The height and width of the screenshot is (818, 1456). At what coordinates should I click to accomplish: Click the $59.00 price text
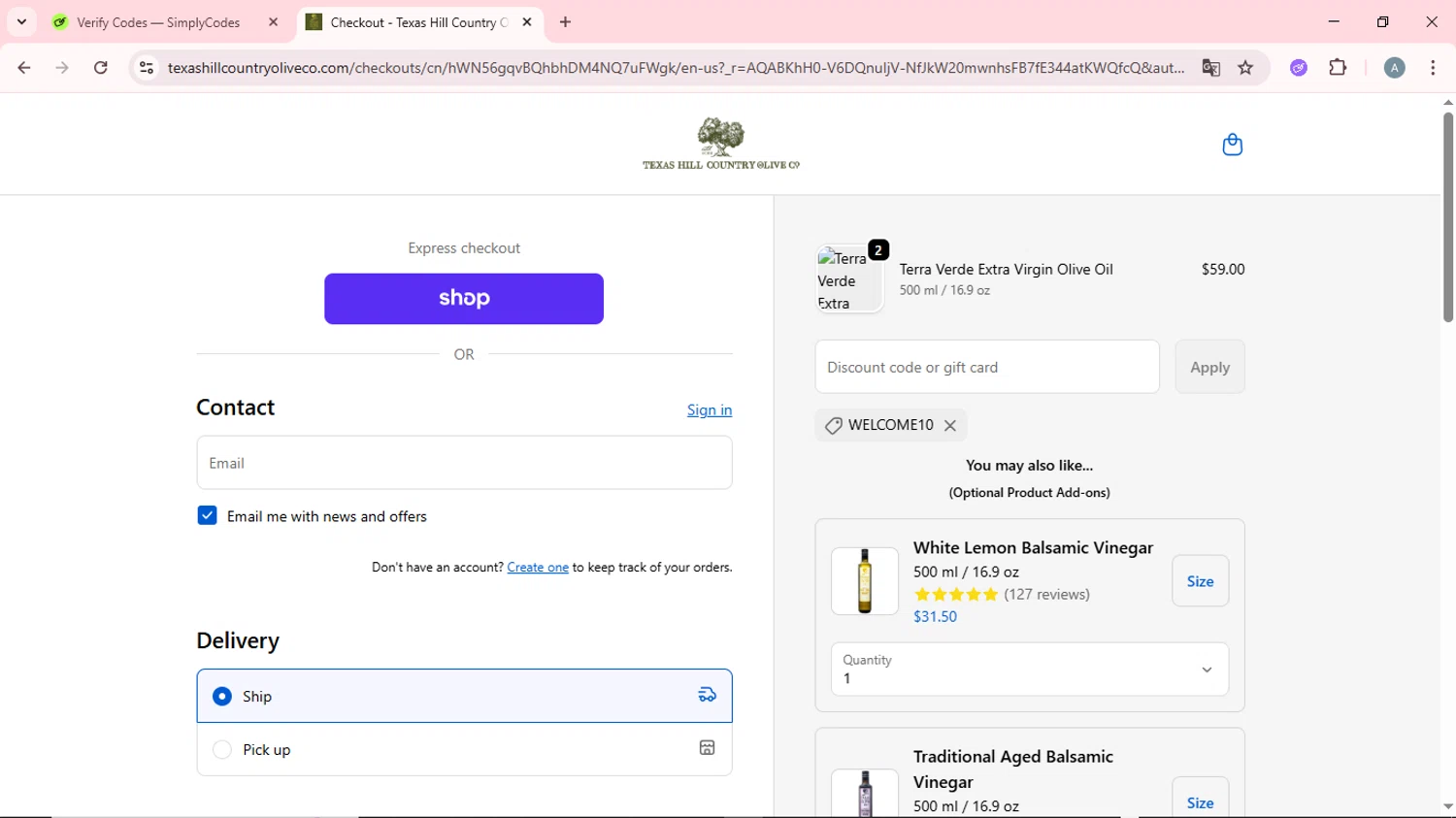point(1223,269)
